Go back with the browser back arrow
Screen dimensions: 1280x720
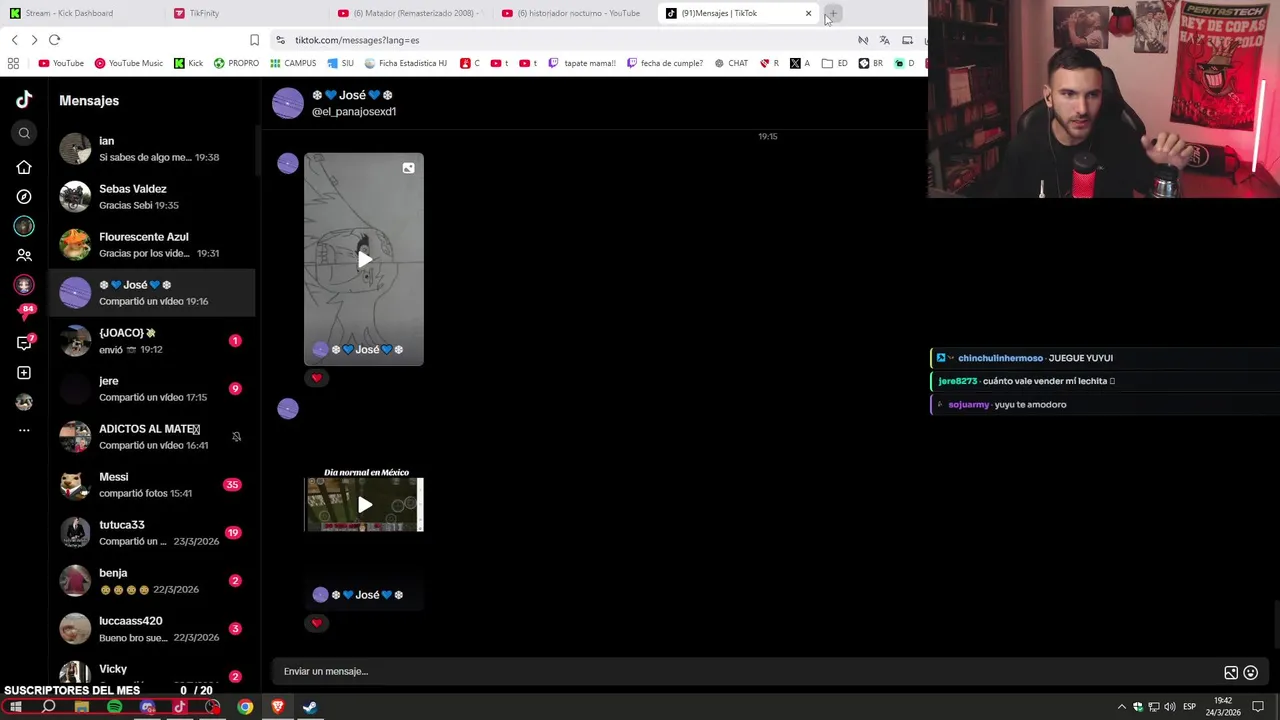coord(14,40)
